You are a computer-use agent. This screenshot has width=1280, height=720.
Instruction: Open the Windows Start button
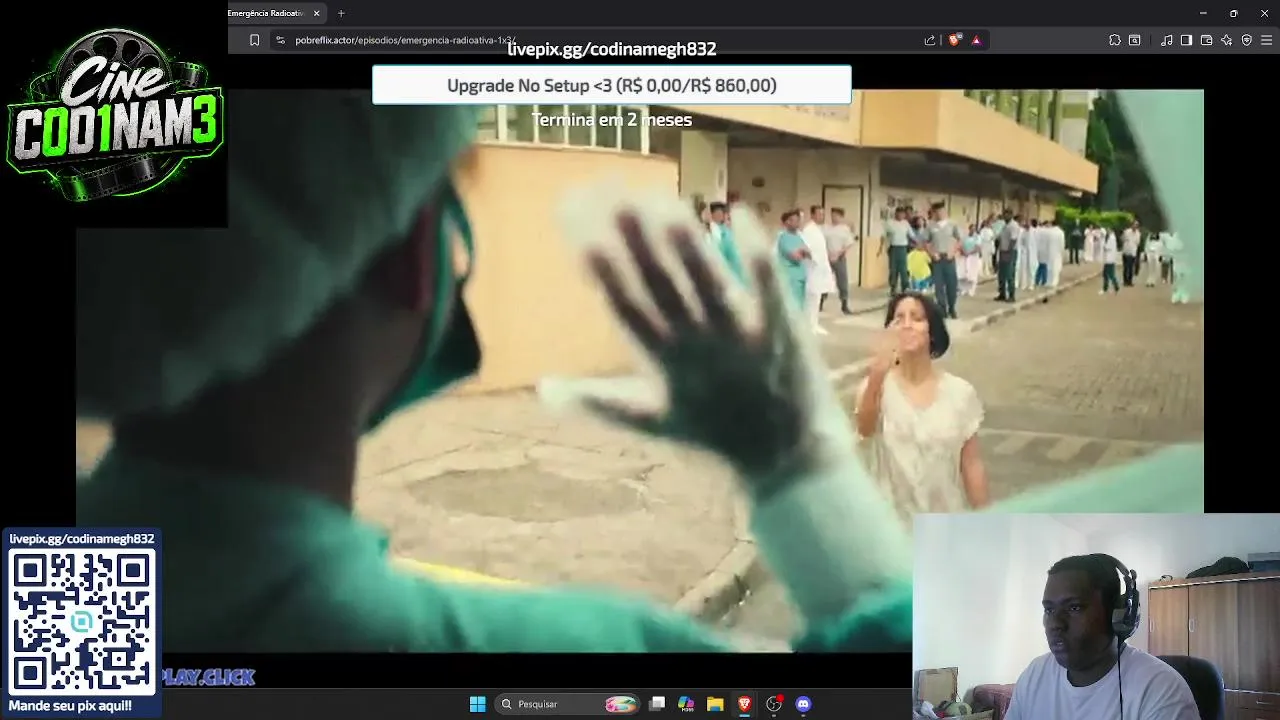click(x=478, y=704)
